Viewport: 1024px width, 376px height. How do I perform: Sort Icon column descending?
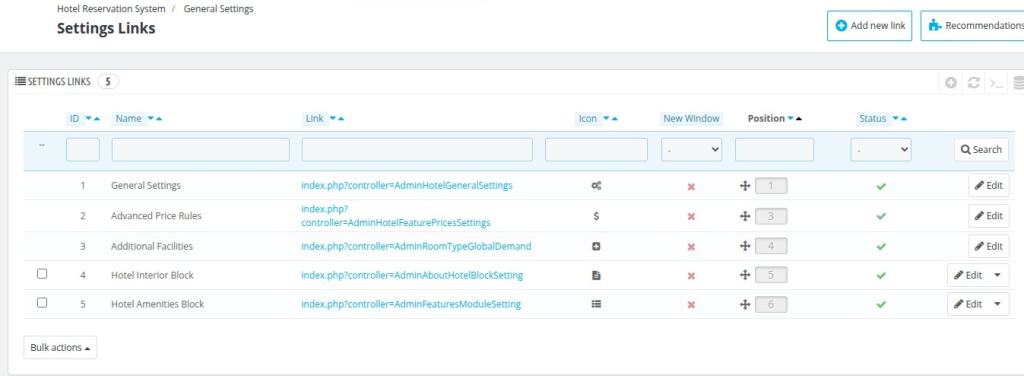pyautogui.click(x=606, y=119)
